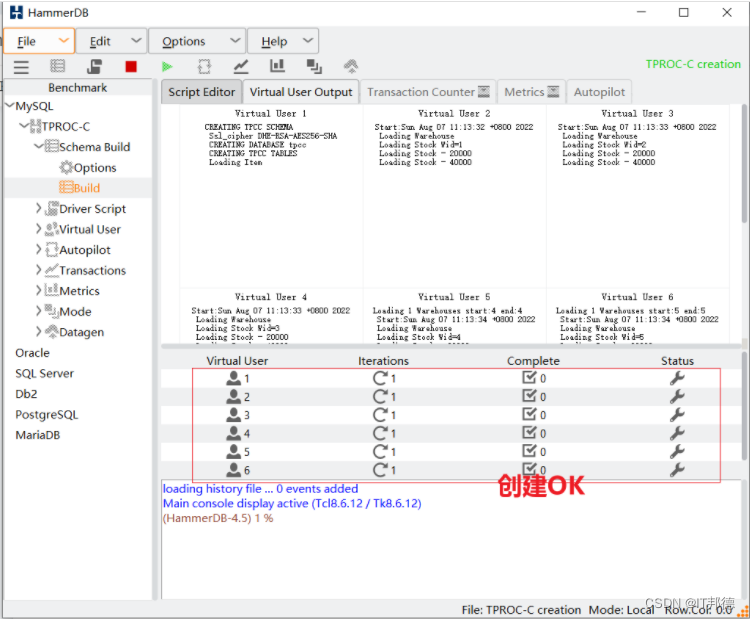The width and height of the screenshot is (750, 619).
Task: Click the Datagen toolbar icon
Action: (x=351, y=66)
